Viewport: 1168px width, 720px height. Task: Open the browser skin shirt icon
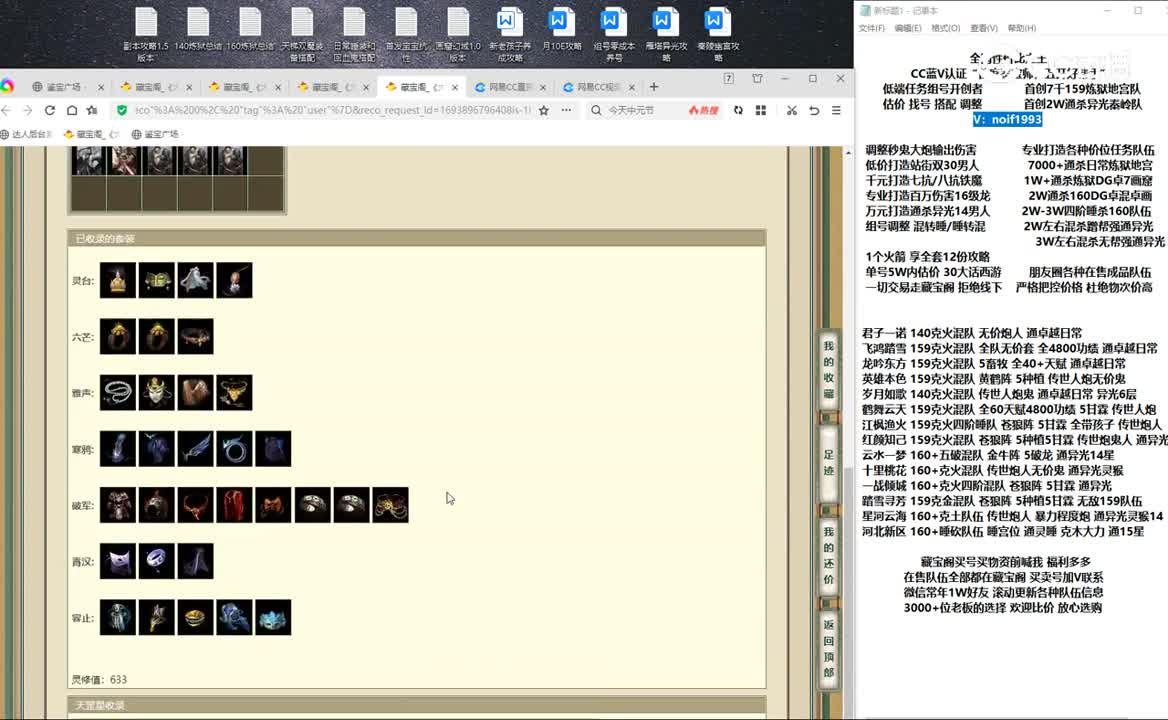tap(757, 78)
